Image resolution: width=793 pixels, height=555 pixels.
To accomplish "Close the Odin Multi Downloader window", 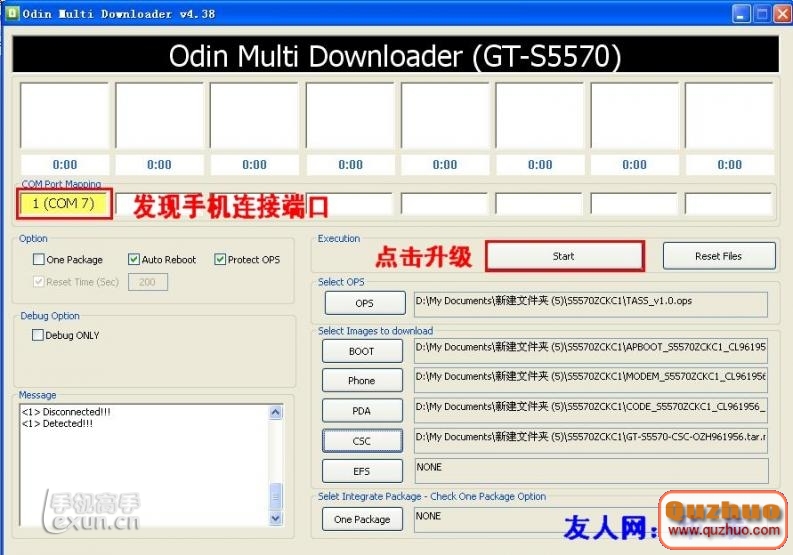I will 783,14.
